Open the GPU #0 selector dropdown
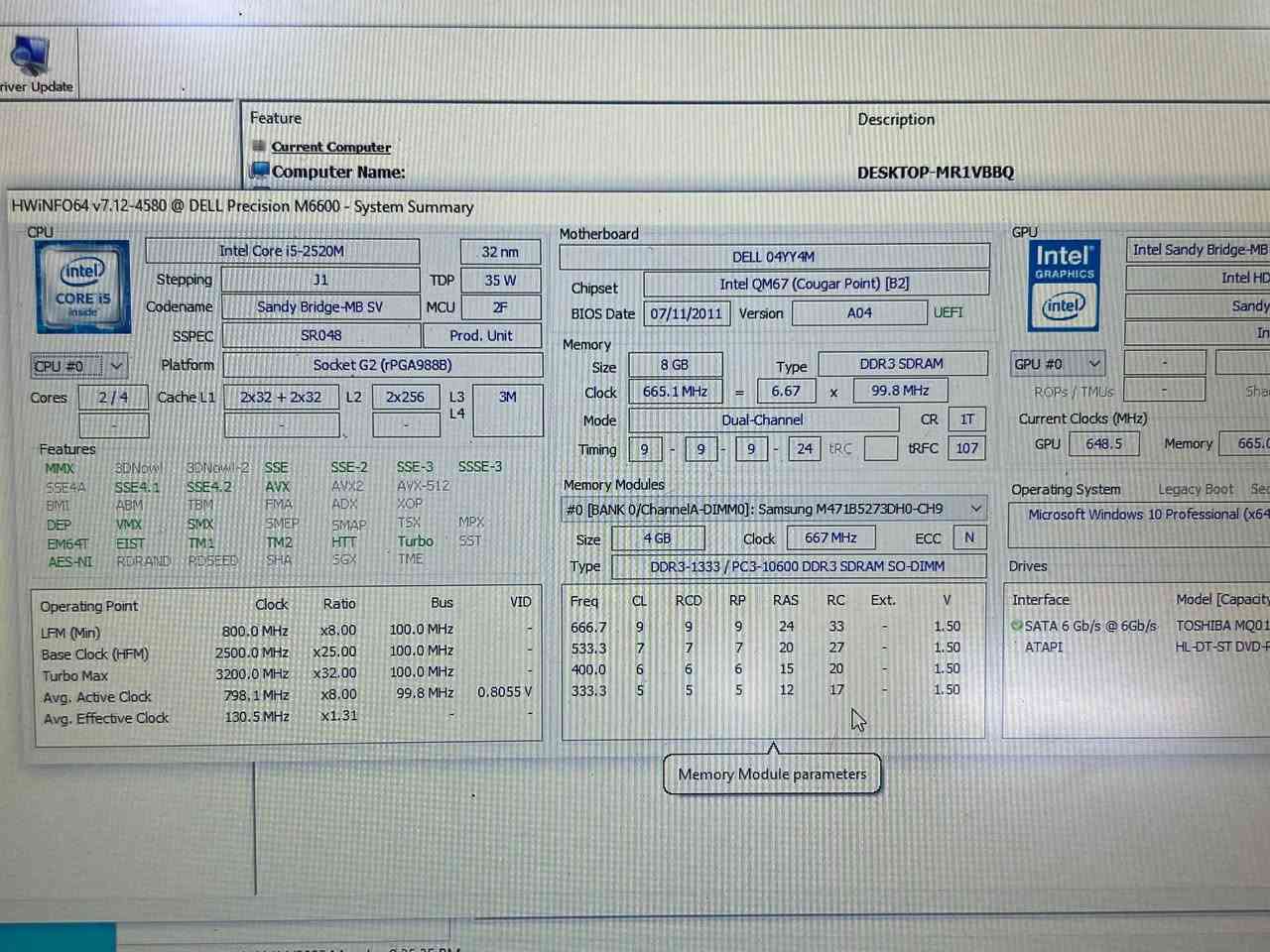 (x=1058, y=364)
